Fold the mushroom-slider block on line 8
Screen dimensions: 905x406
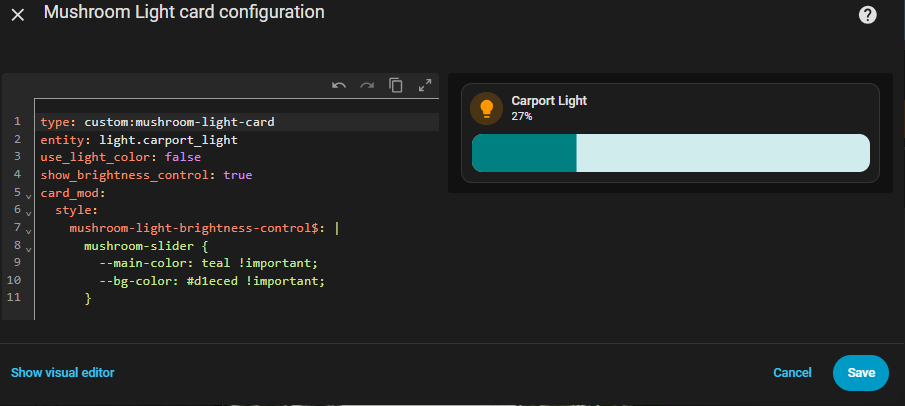(x=28, y=247)
